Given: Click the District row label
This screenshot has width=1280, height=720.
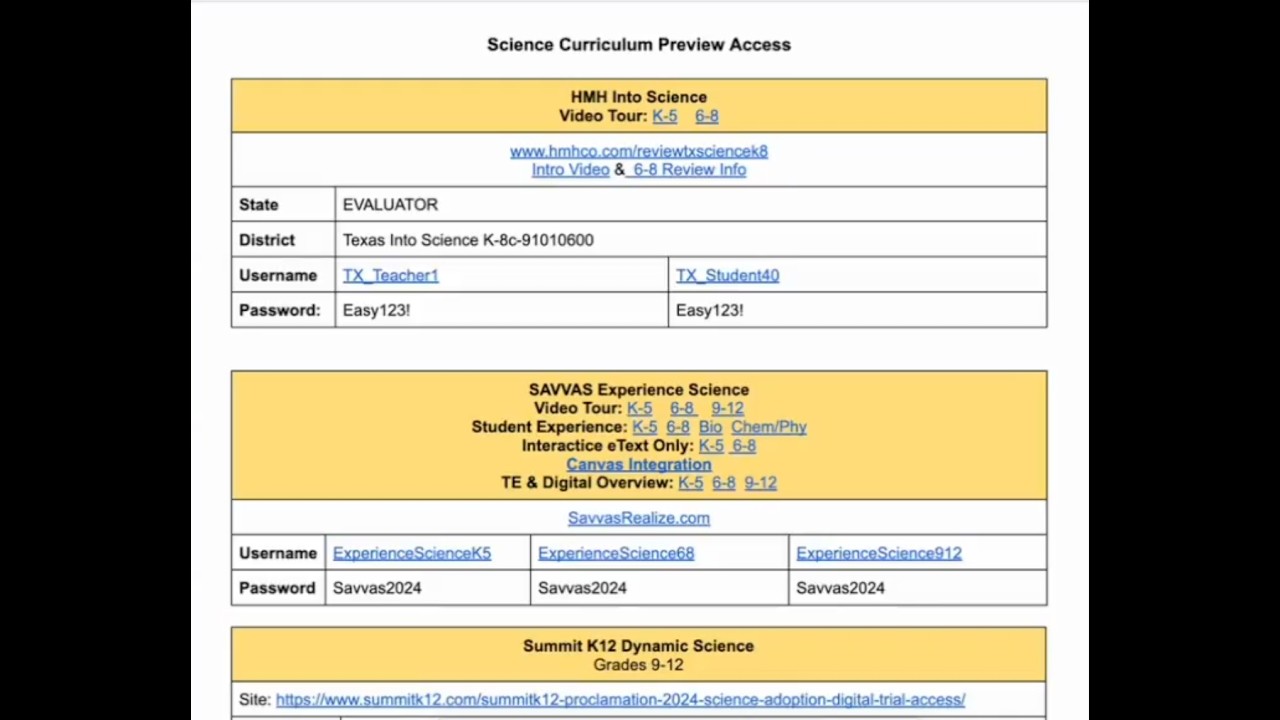Looking at the screenshot, I should tap(267, 240).
